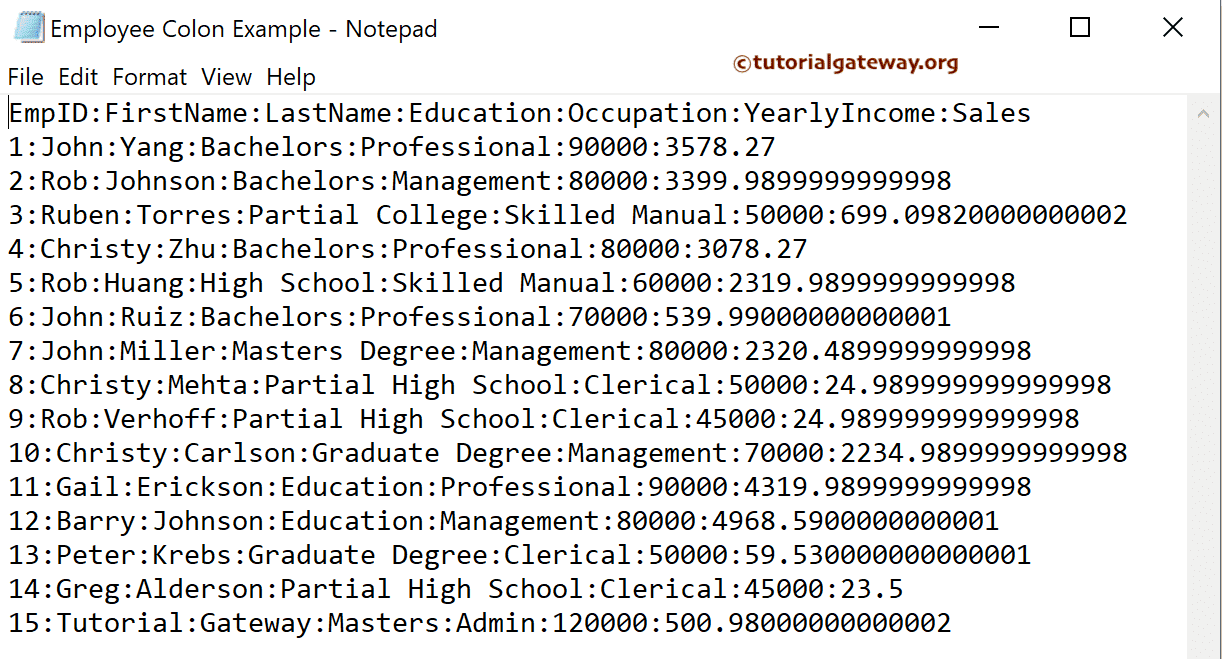Open the Format menu

point(149,77)
